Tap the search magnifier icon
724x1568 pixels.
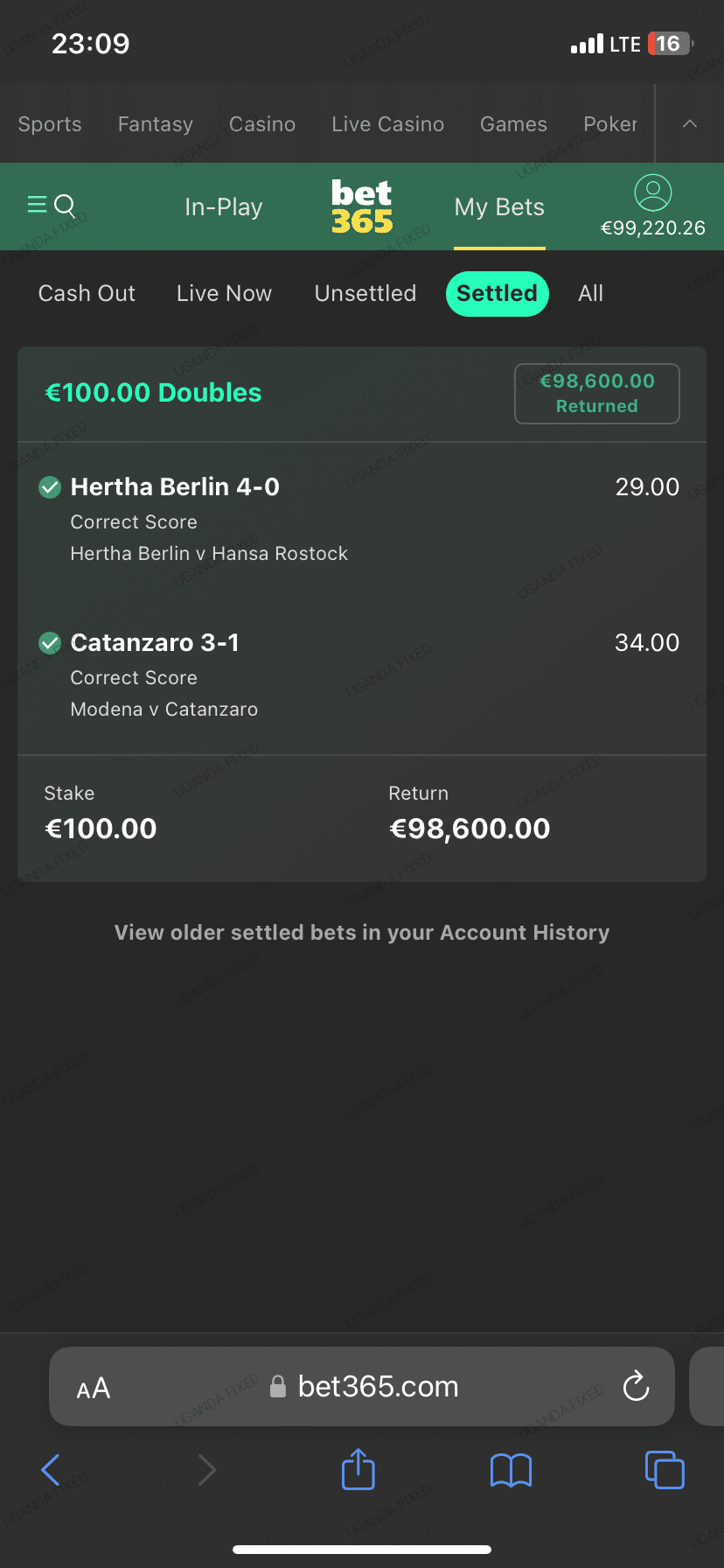[x=66, y=206]
